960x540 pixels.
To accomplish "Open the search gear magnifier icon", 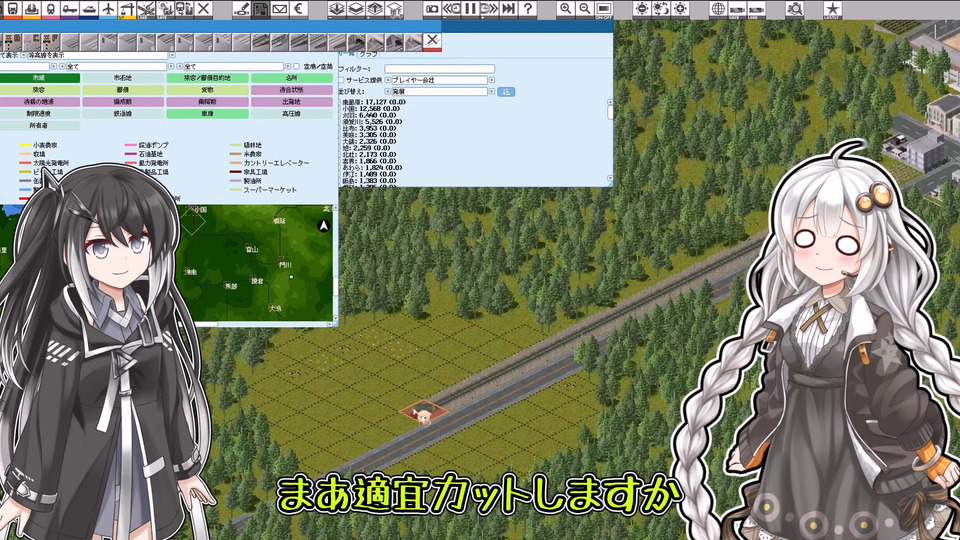I will pos(794,9).
